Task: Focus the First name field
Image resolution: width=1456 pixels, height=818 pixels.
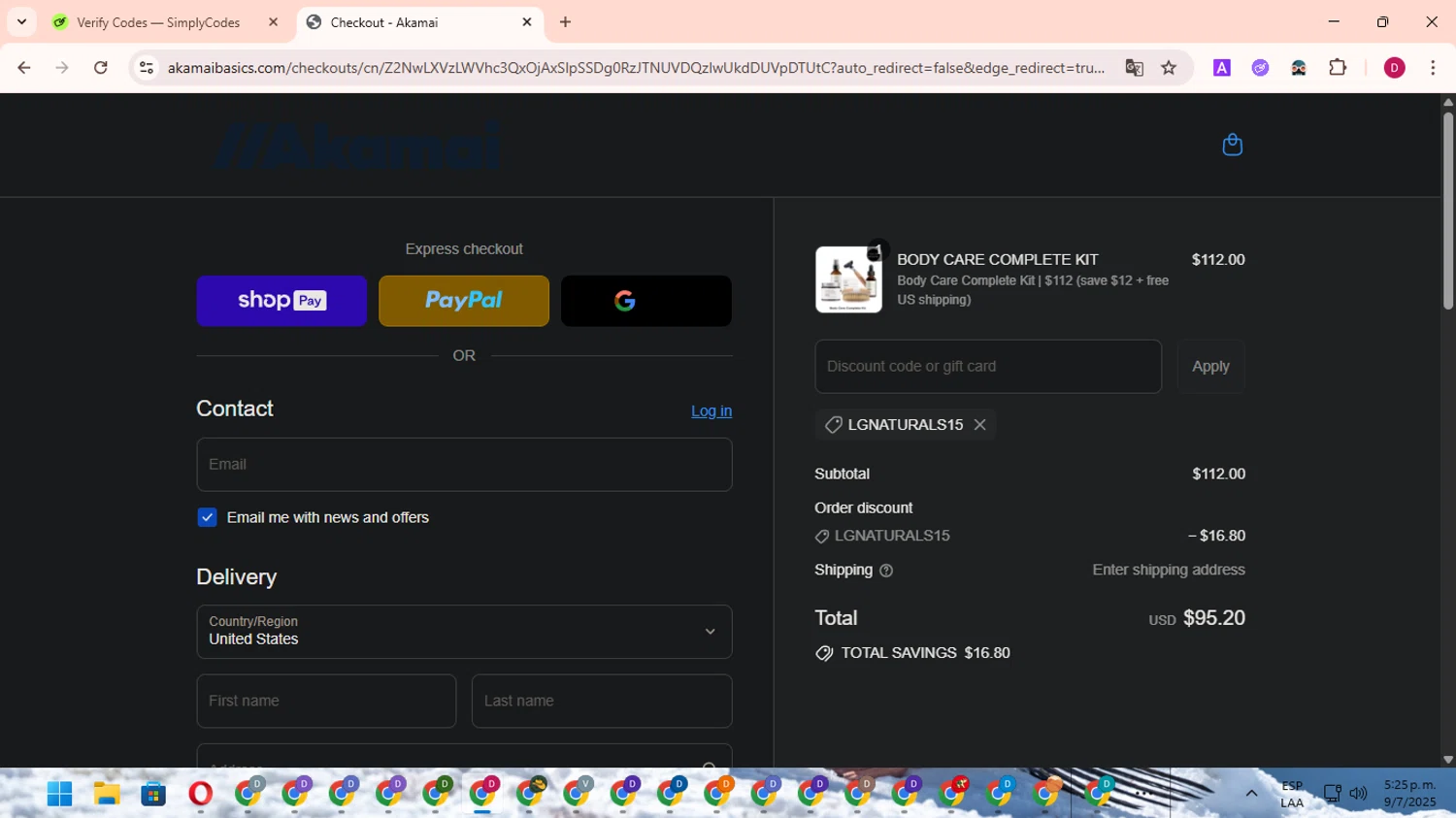Action: click(x=326, y=701)
